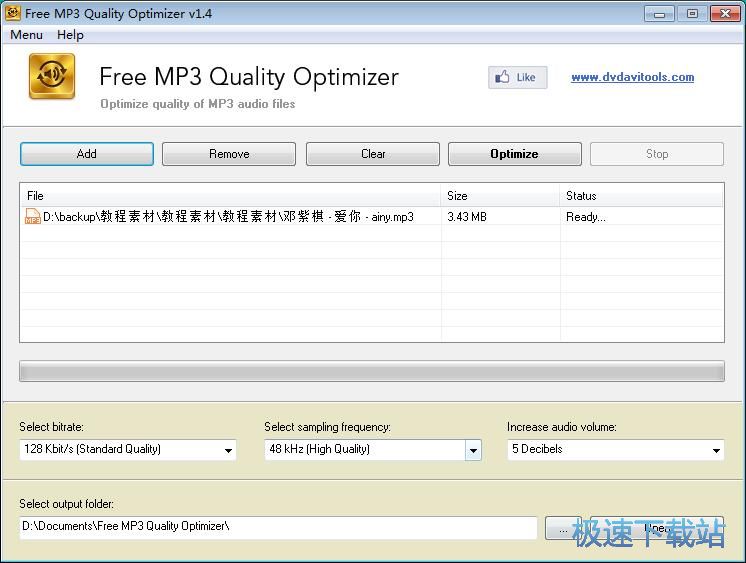Open the Help menu
This screenshot has height=563, width=746.
click(x=70, y=35)
